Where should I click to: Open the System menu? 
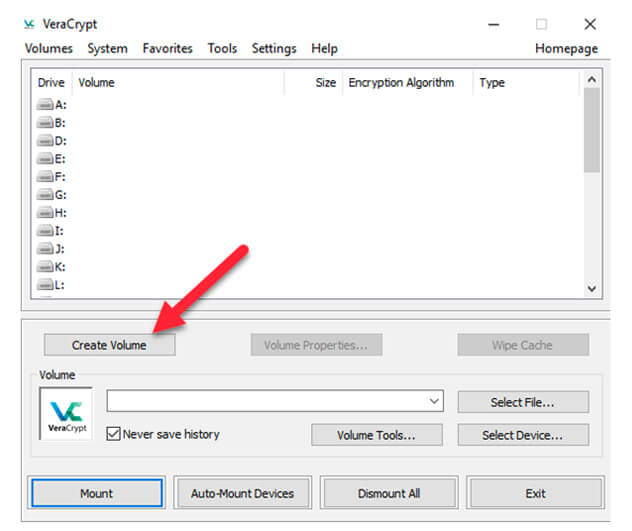click(x=108, y=48)
